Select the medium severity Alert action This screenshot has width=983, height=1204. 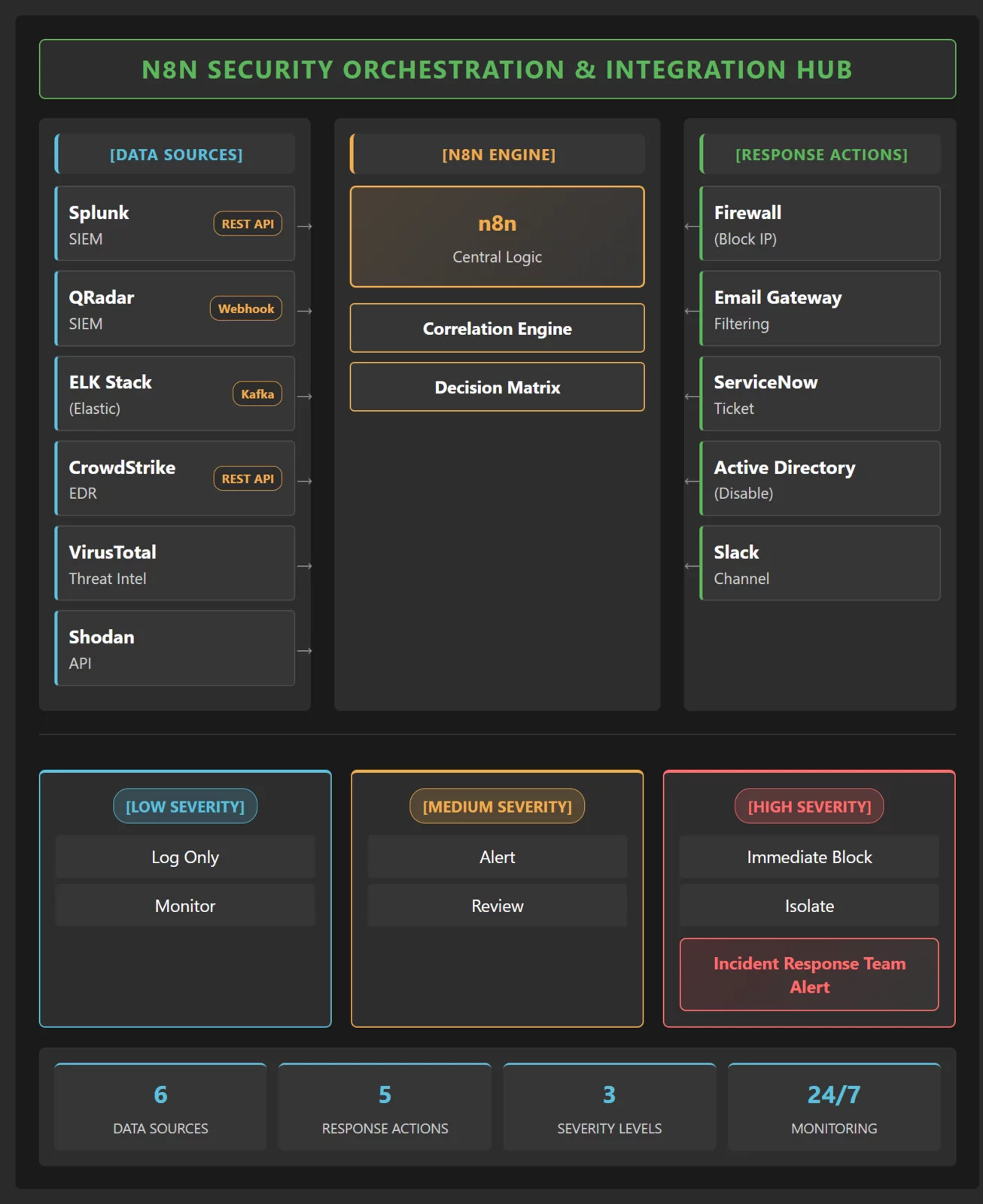498,857
